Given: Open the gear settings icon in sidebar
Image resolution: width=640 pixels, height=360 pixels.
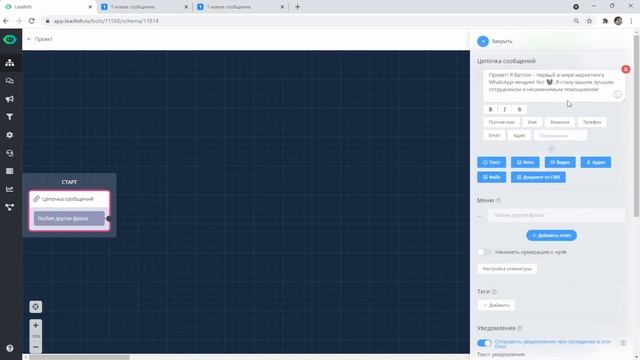Looking at the screenshot, I should 9,135.
